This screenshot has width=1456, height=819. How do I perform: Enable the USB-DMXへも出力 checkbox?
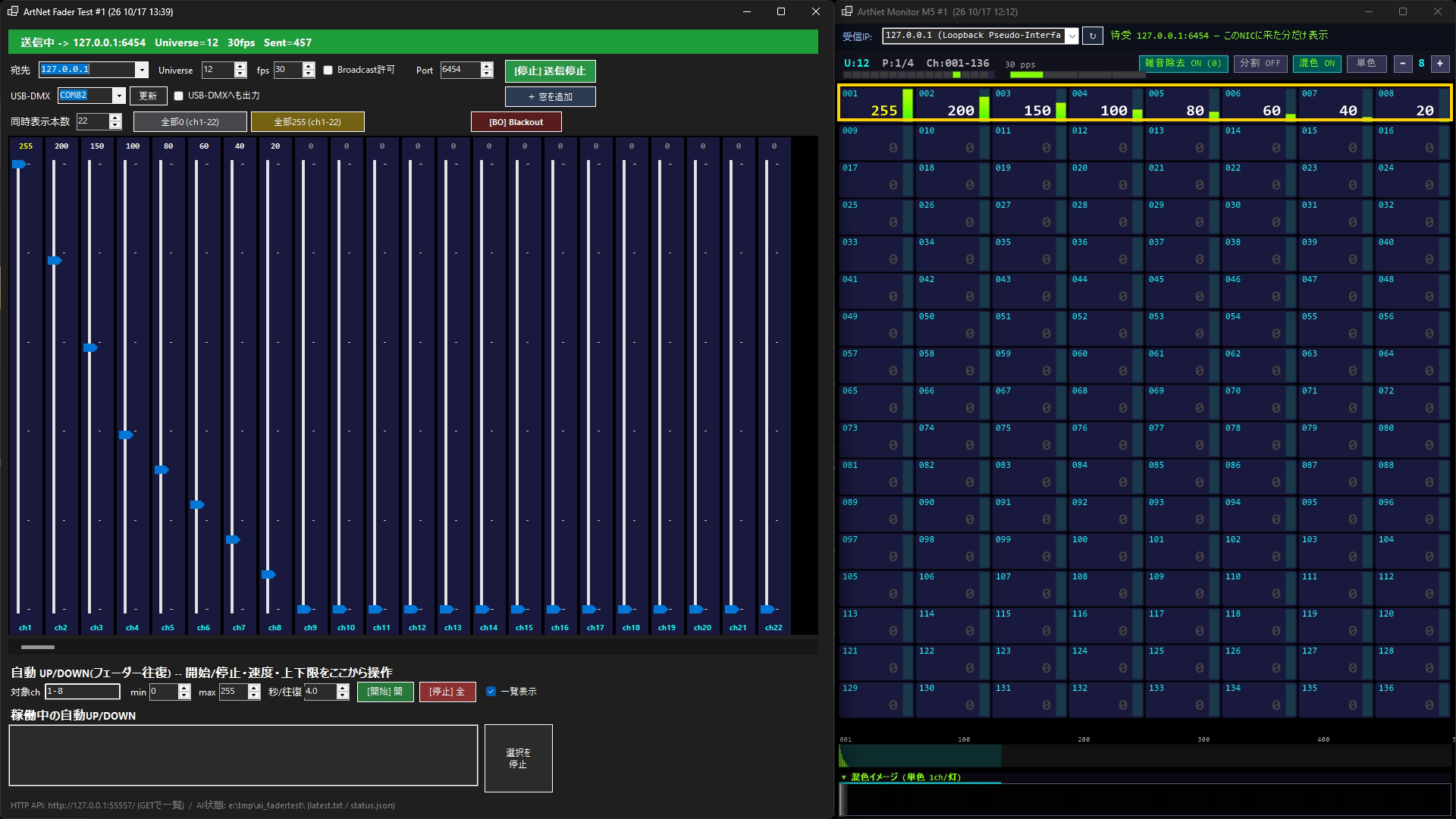point(179,96)
